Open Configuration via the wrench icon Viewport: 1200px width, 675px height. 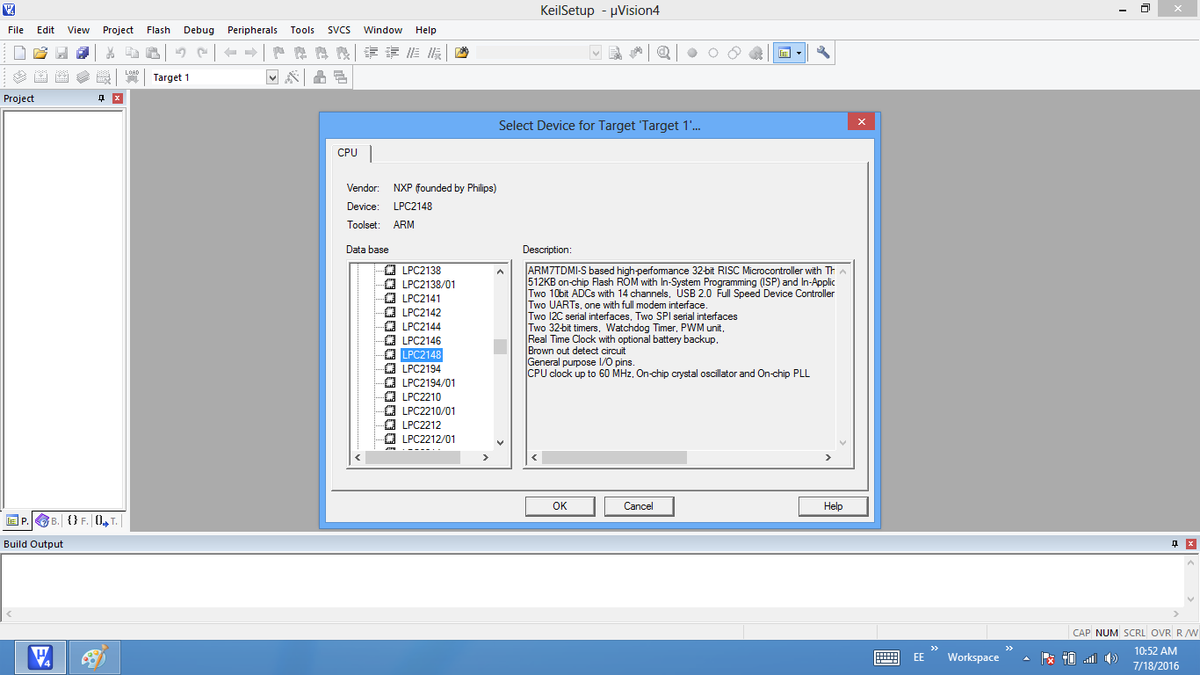coord(824,52)
